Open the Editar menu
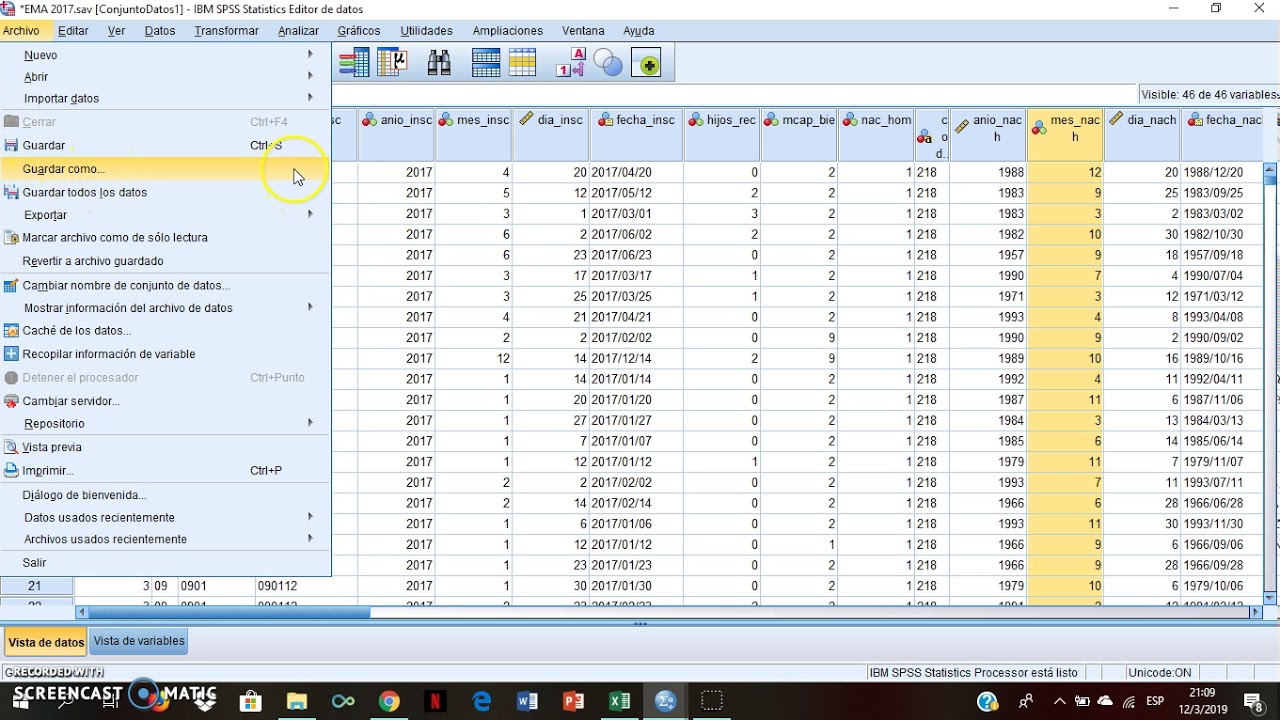The width and height of the screenshot is (1280, 720). (73, 31)
